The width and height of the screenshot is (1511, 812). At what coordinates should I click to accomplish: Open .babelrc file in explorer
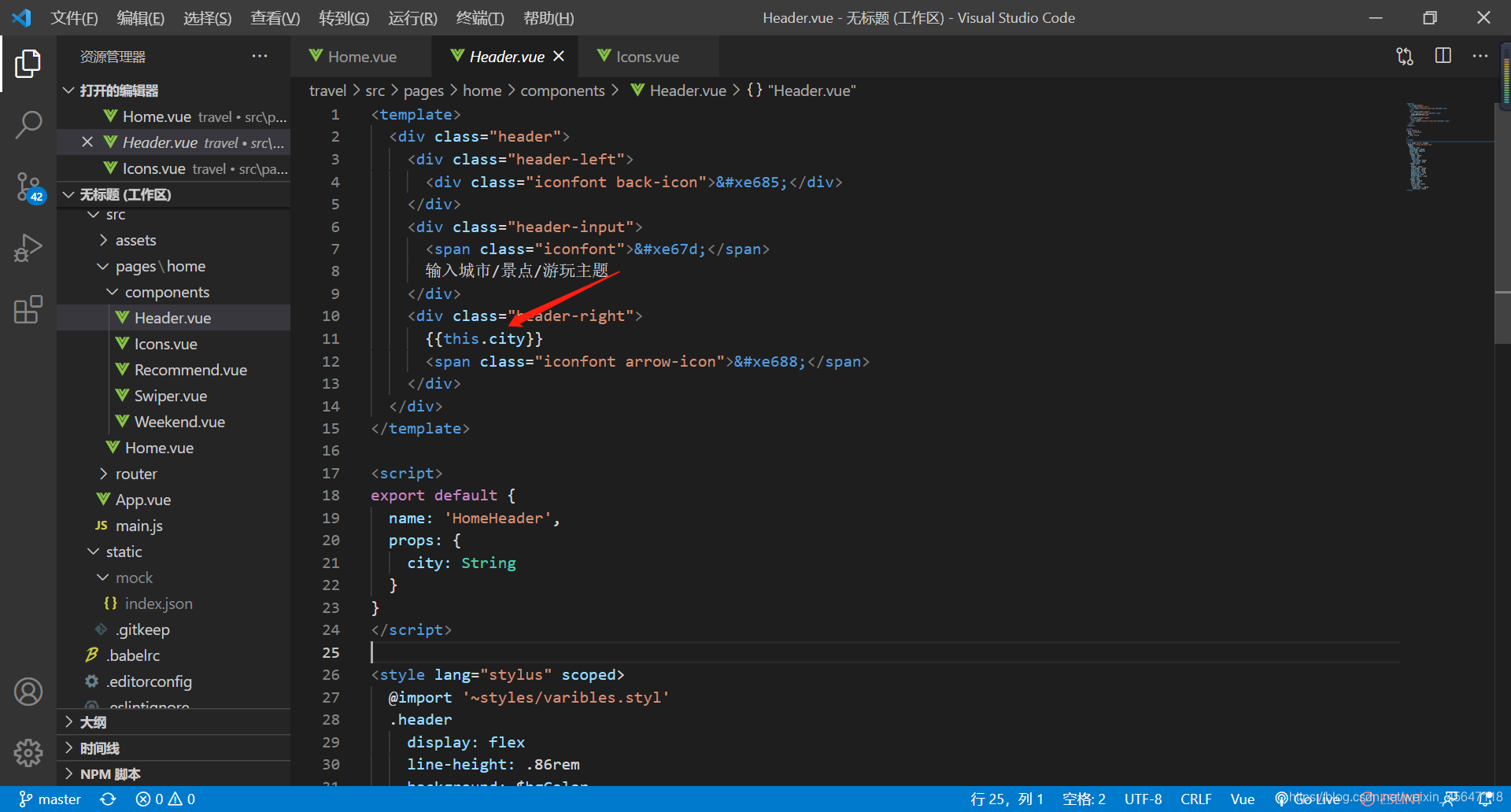point(134,655)
